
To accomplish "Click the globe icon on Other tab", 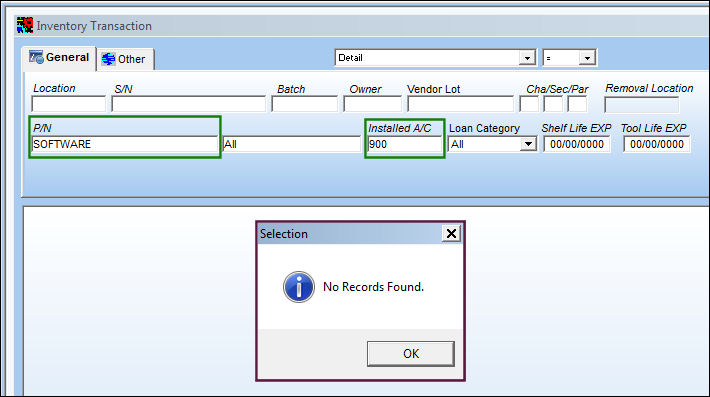I will coord(108,59).
